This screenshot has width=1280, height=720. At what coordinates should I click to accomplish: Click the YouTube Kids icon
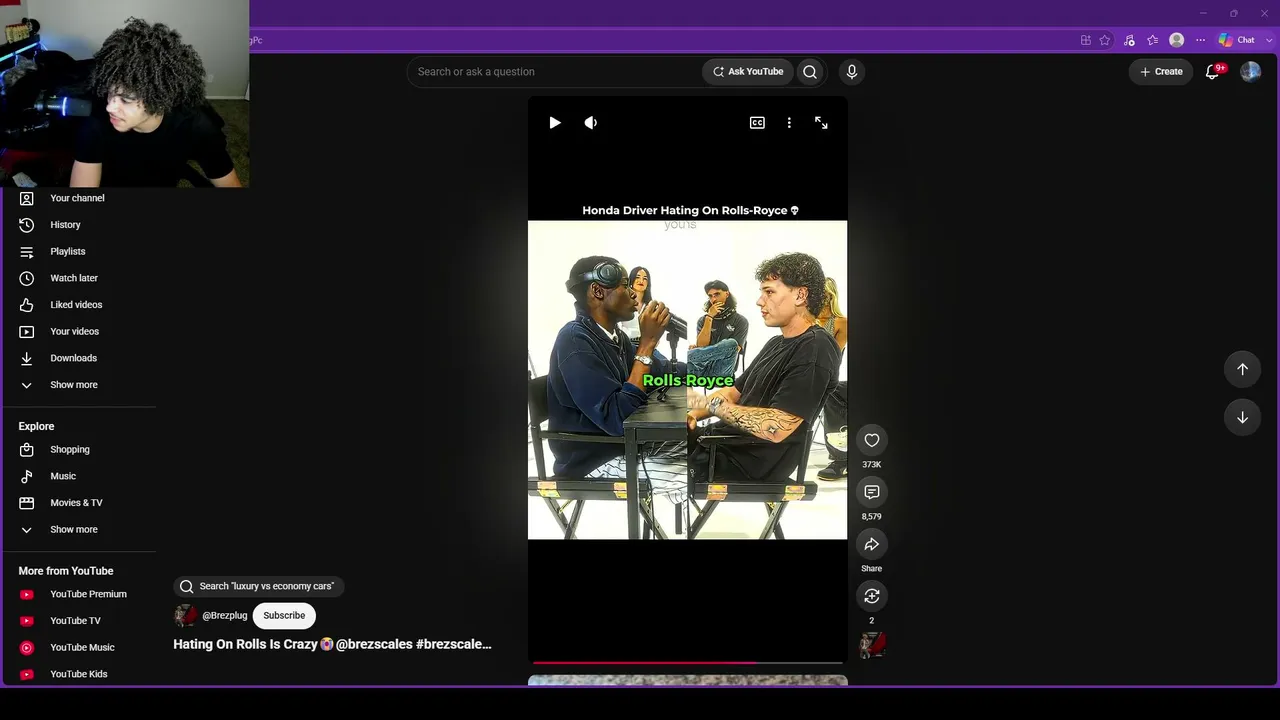pos(27,674)
